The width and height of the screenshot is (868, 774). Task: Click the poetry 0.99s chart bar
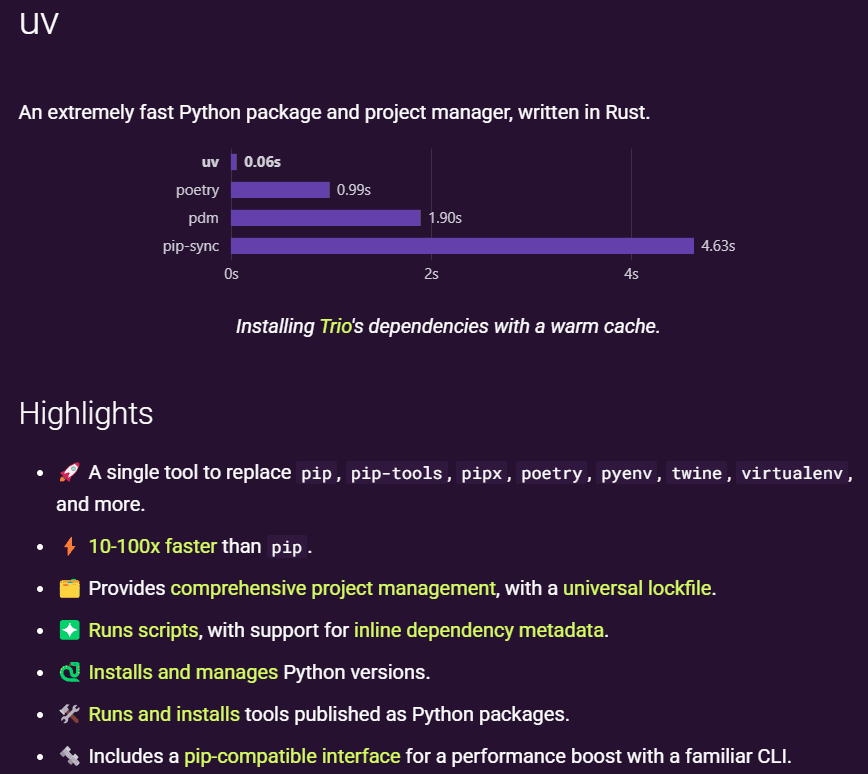pos(280,190)
